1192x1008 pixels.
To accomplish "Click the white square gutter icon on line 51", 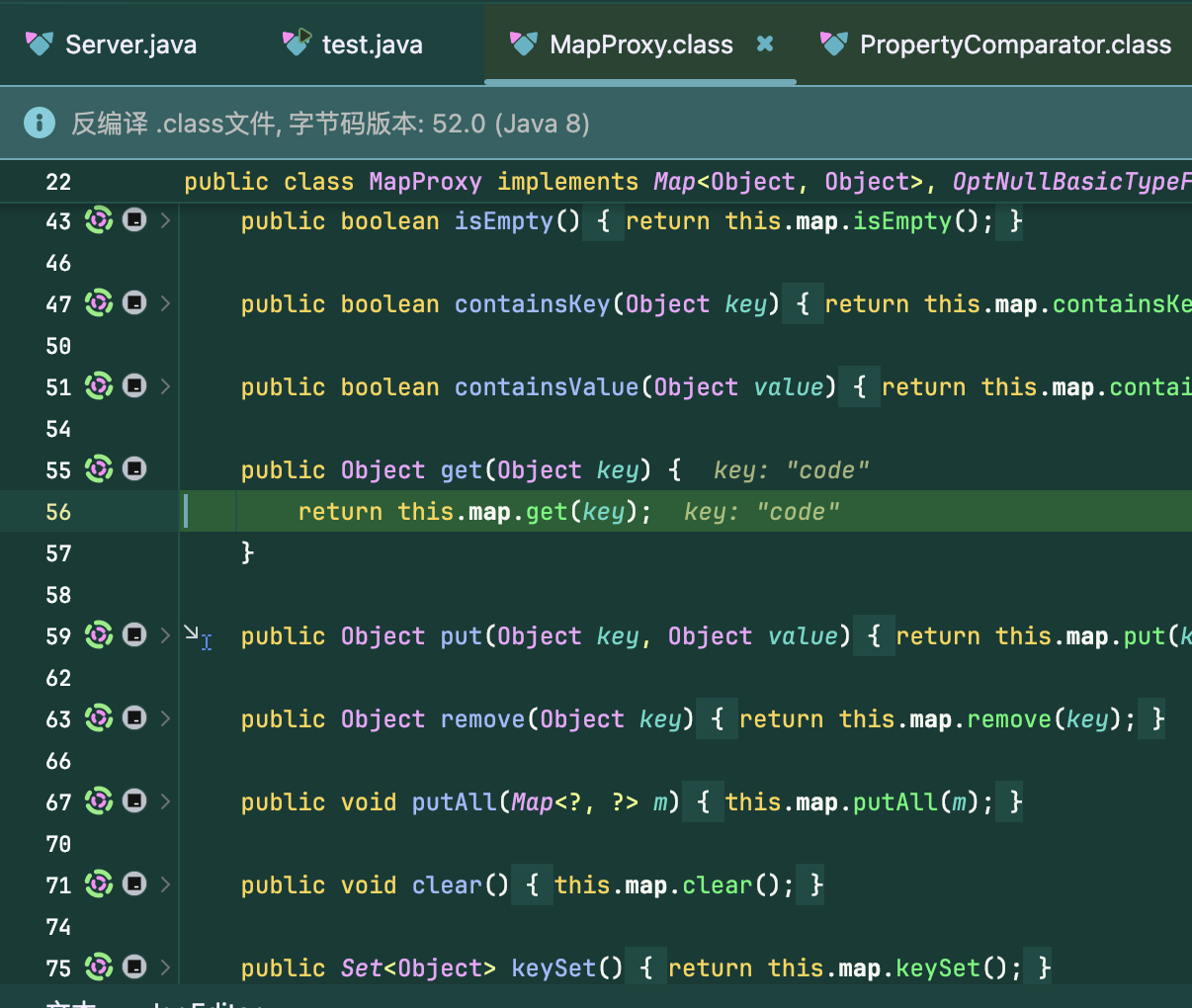I will [134, 385].
